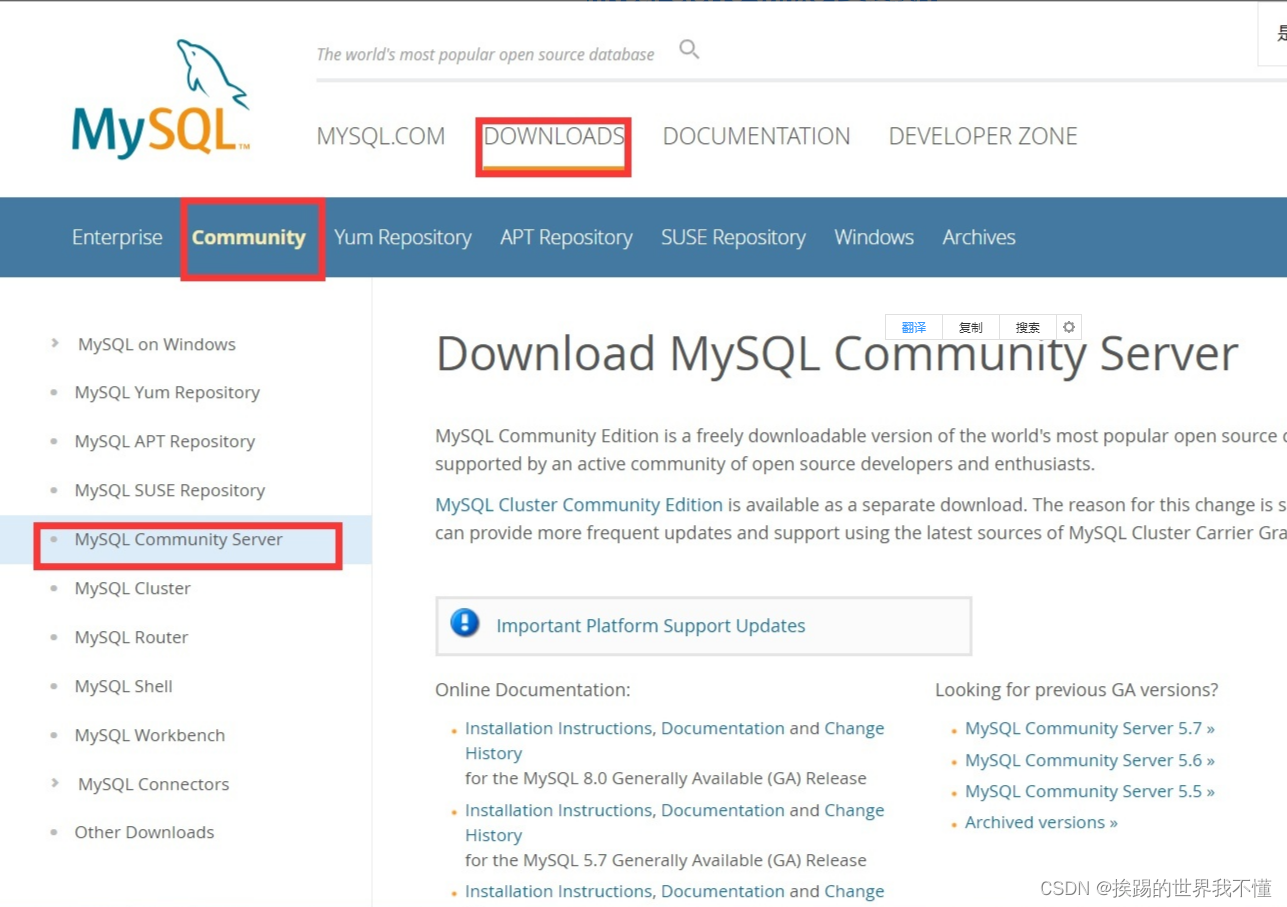Viewport: 1287px width, 907px height.
Task: Select the SUSE Repository submenu item
Action: tap(733, 237)
